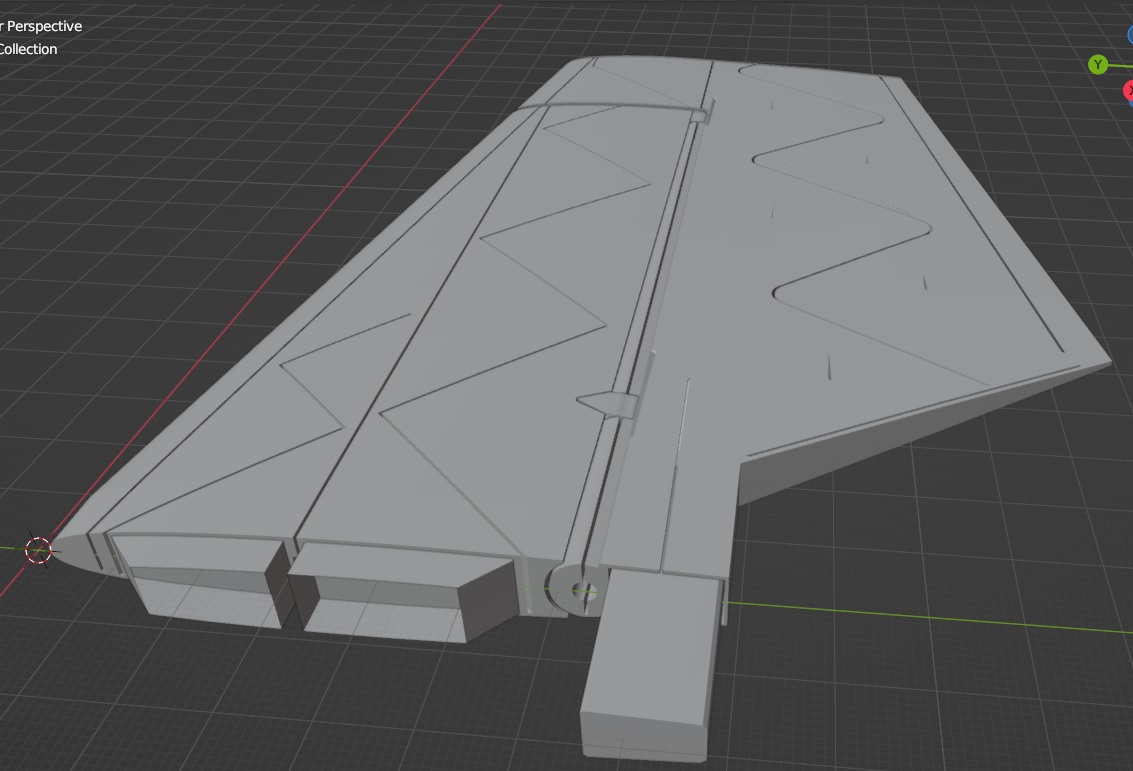Click the blue Z axis gizmo ball
The height and width of the screenshot is (771, 1133).
point(1129,35)
